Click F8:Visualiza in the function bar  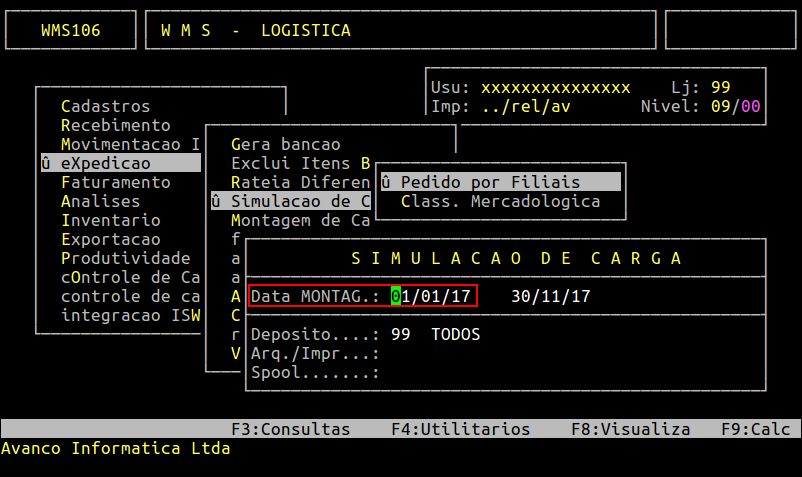630,429
